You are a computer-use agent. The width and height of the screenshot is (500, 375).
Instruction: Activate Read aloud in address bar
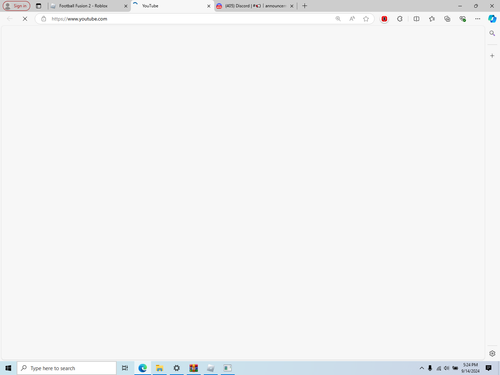tap(352, 19)
